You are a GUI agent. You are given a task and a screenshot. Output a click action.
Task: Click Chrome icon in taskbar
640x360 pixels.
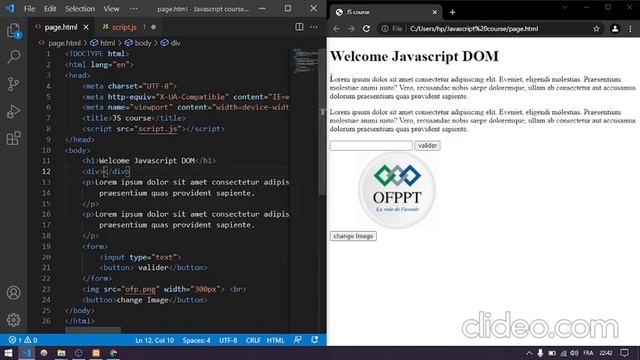coord(113,353)
